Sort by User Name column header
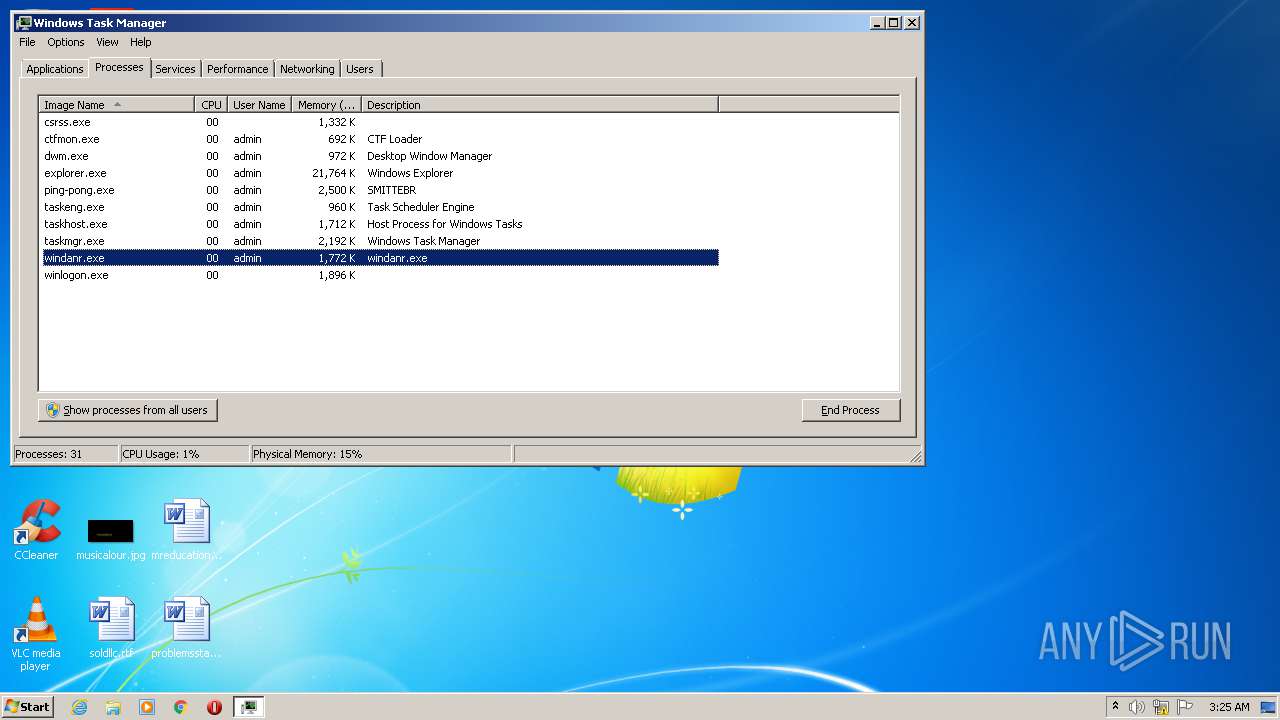 pos(259,105)
